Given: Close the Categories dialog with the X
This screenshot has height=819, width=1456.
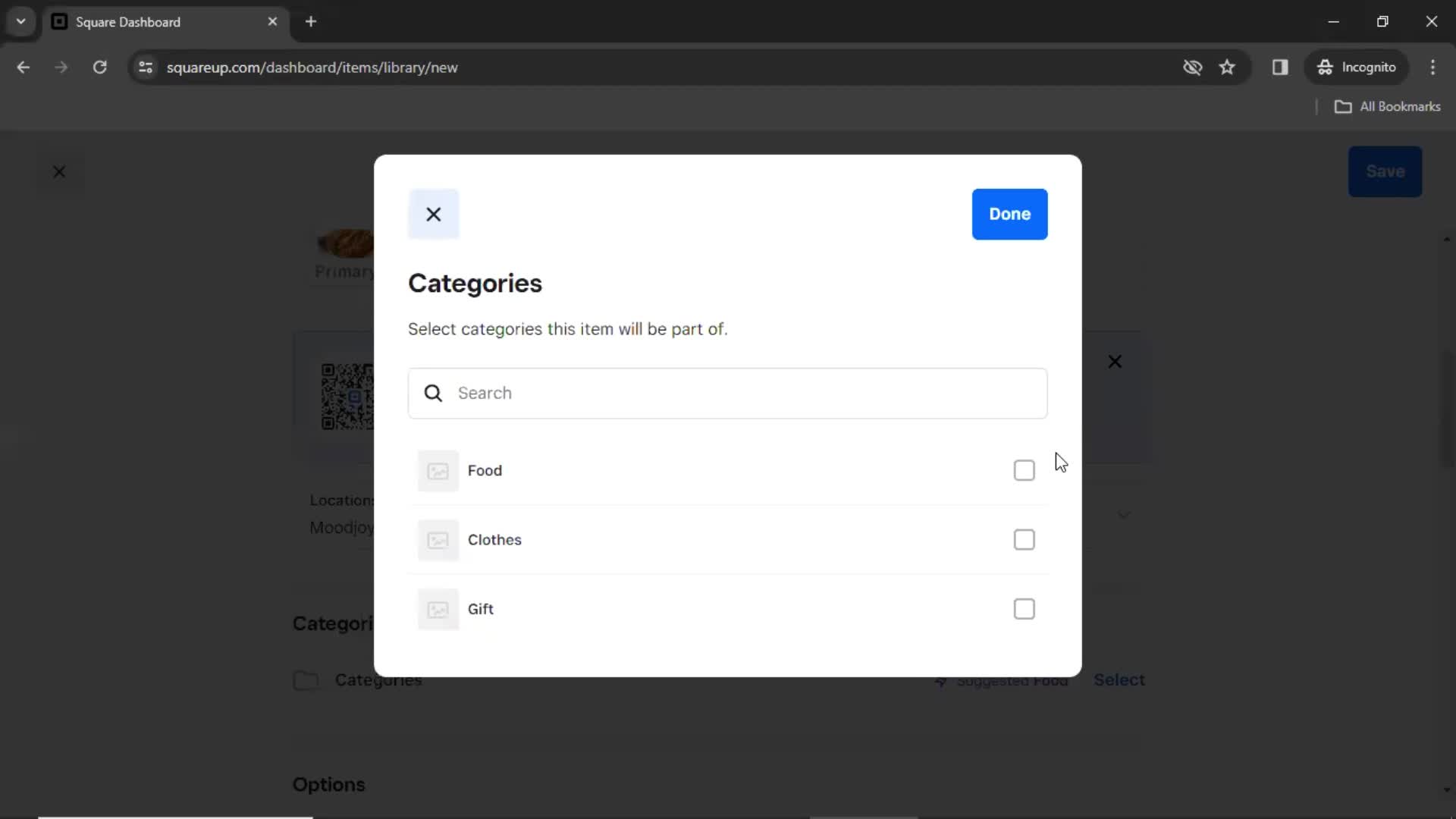Looking at the screenshot, I should point(433,214).
